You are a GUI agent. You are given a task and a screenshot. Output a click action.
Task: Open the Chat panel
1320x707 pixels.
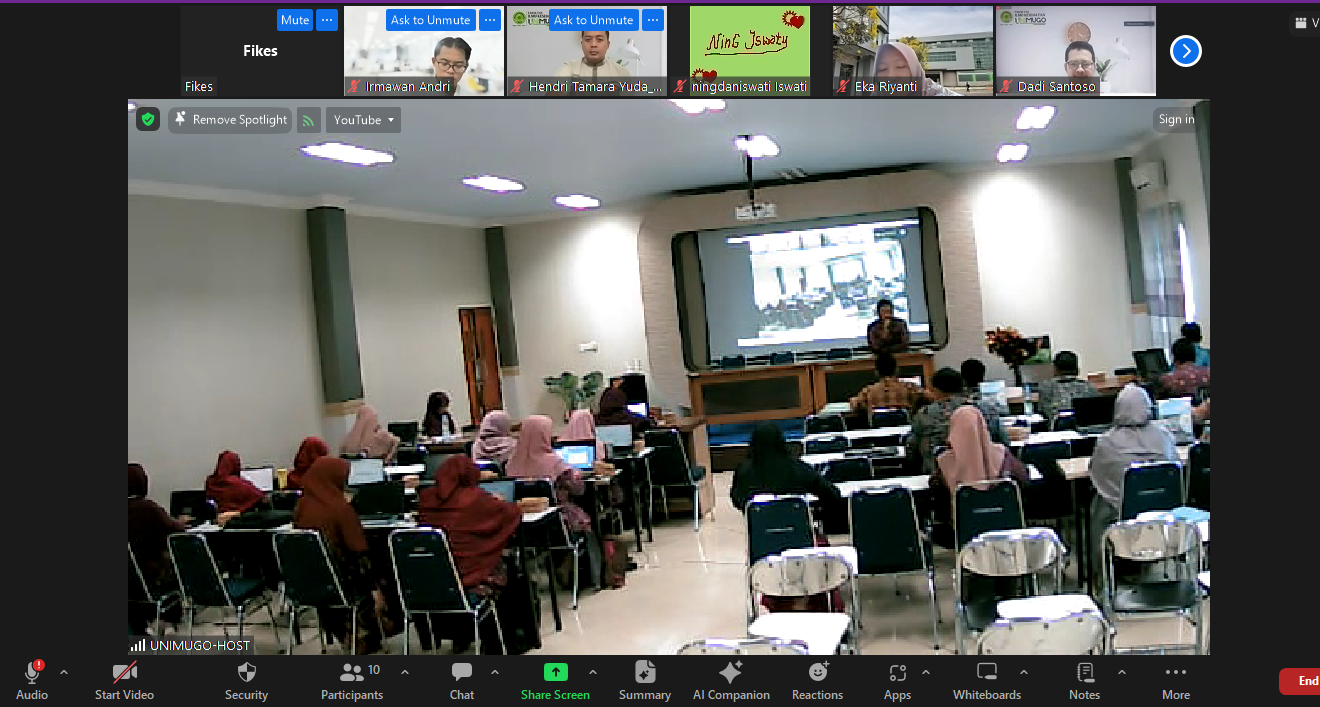click(x=461, y=672)
